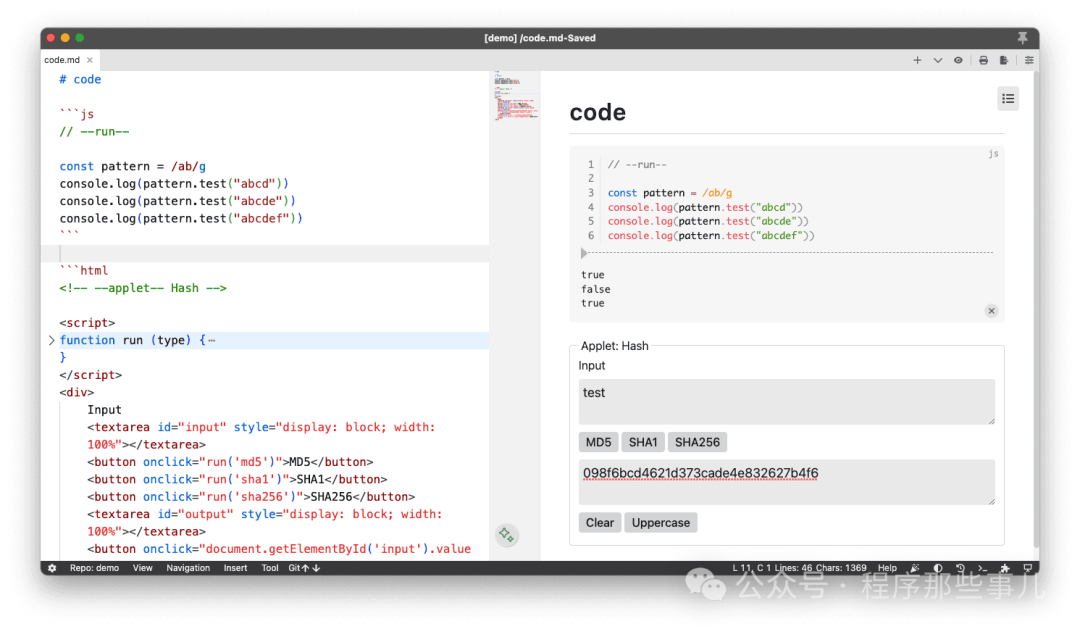
Task: Click the "<script>" tag line in editor
Action: click(x=87, y=322)
